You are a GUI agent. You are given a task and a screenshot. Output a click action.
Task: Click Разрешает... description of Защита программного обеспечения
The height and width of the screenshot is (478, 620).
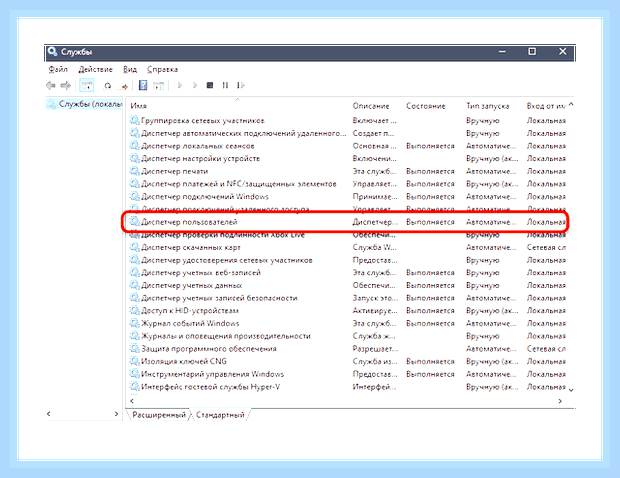(375, 349)
